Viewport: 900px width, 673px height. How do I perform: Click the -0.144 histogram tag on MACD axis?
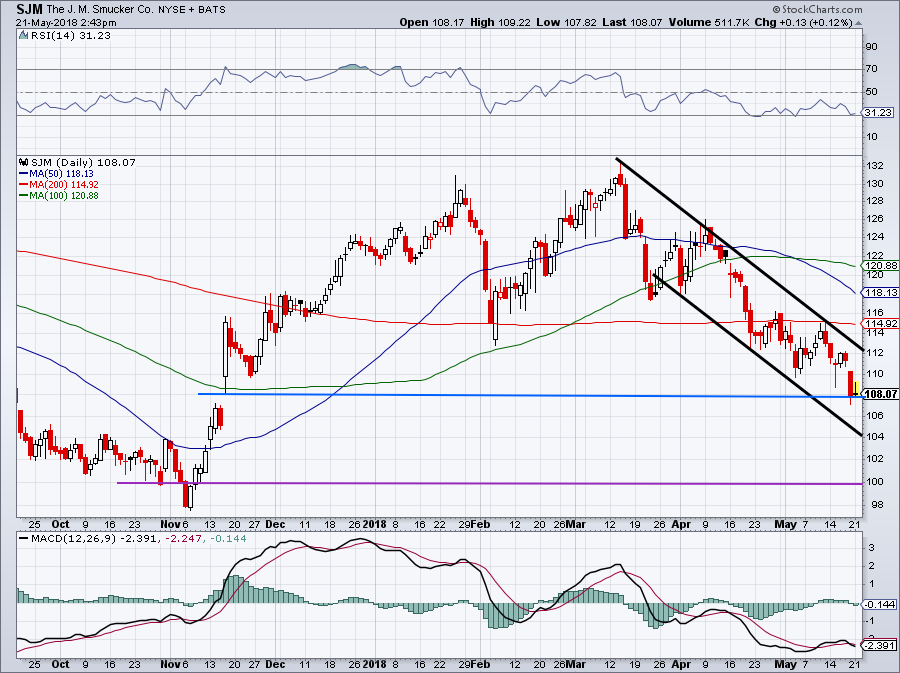click(x=880, y=604)
